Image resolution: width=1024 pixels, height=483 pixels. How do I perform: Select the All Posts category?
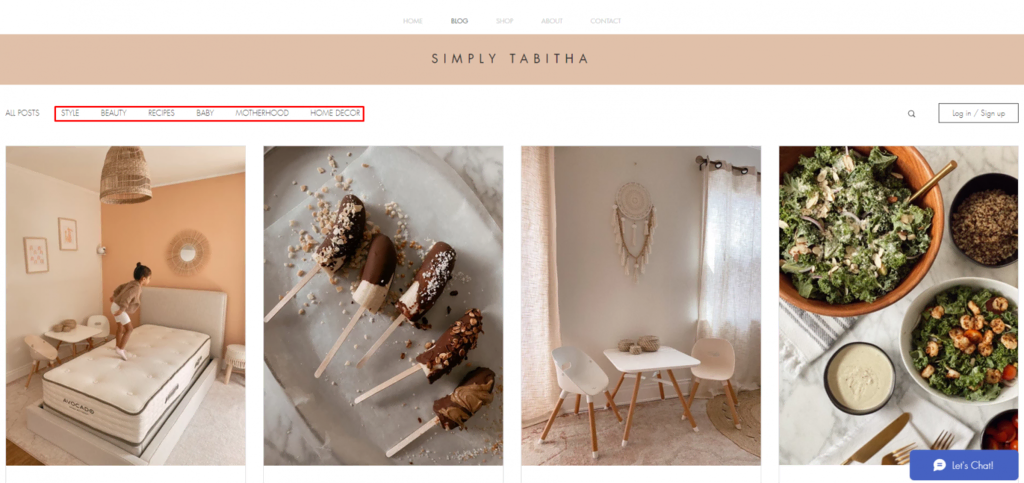coord(23,113)
